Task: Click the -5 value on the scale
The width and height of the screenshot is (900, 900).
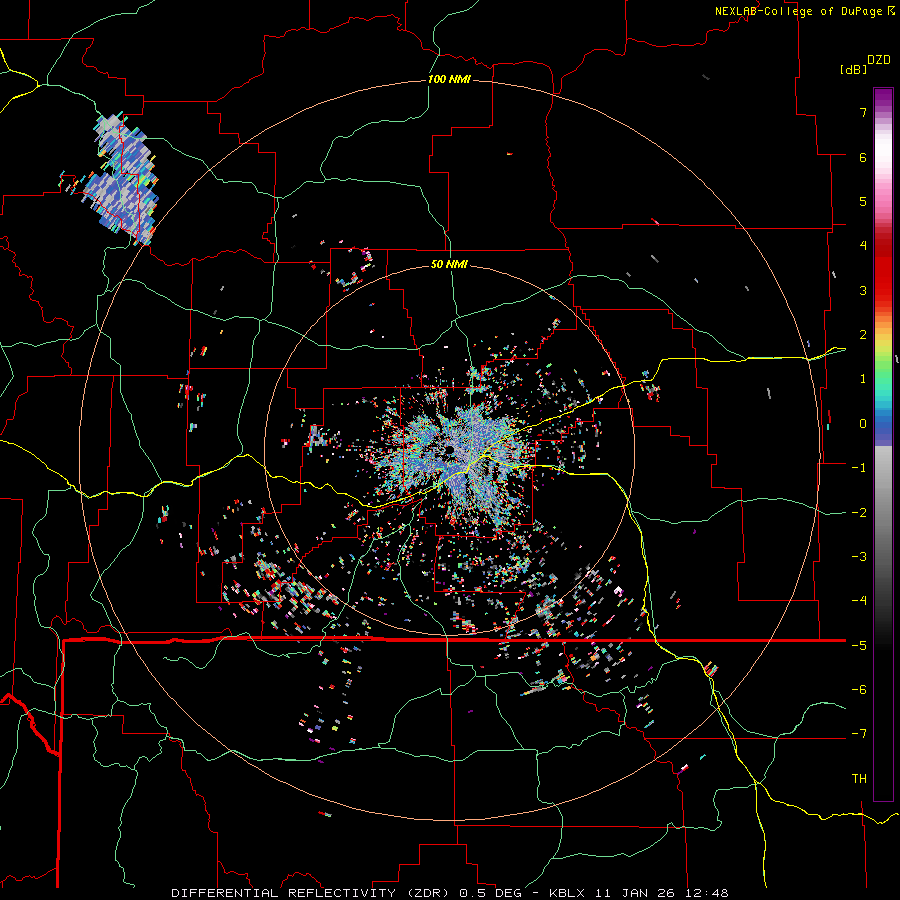Action: click(859, 646)
